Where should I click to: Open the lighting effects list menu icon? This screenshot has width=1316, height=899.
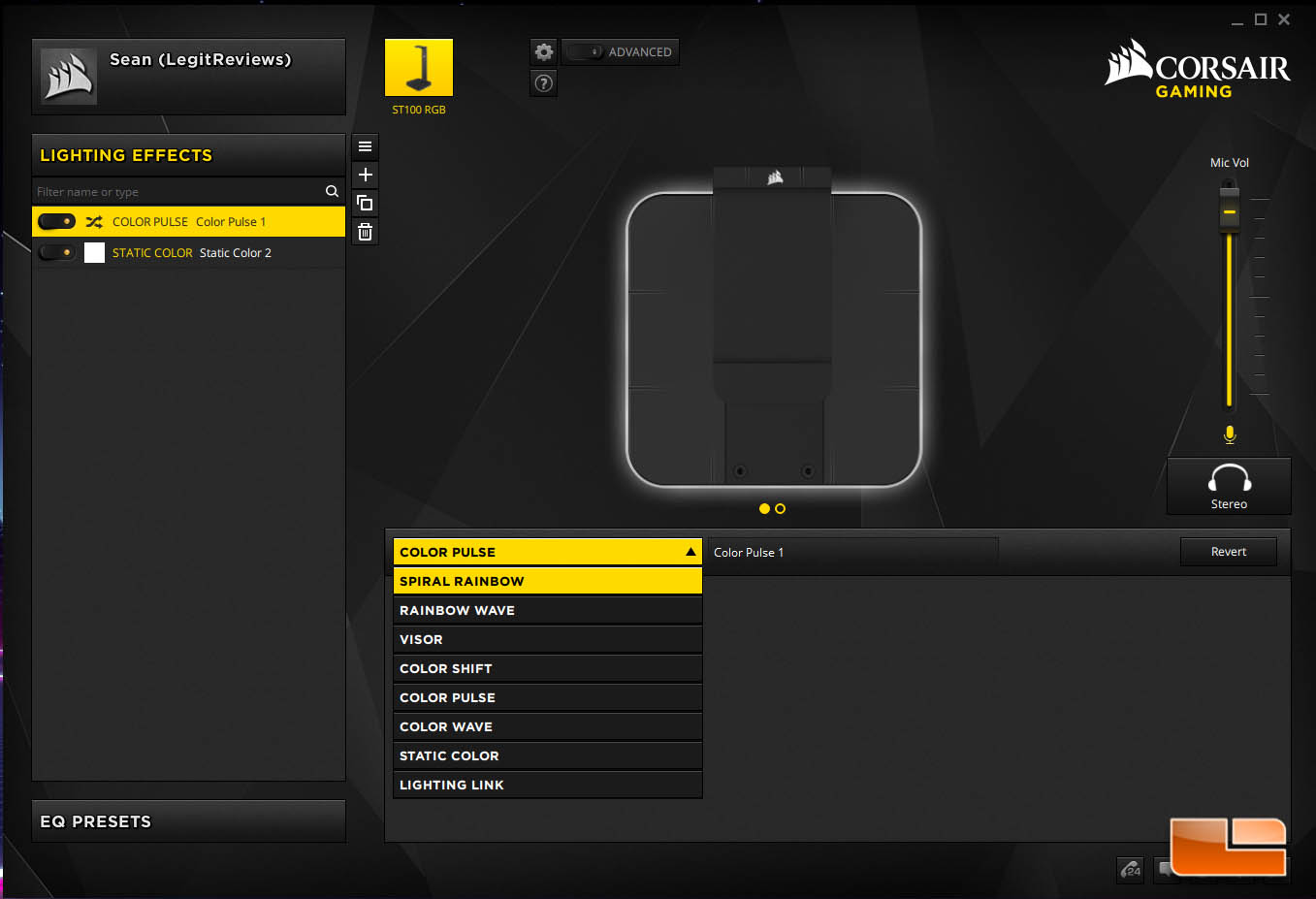pos(365,146)
